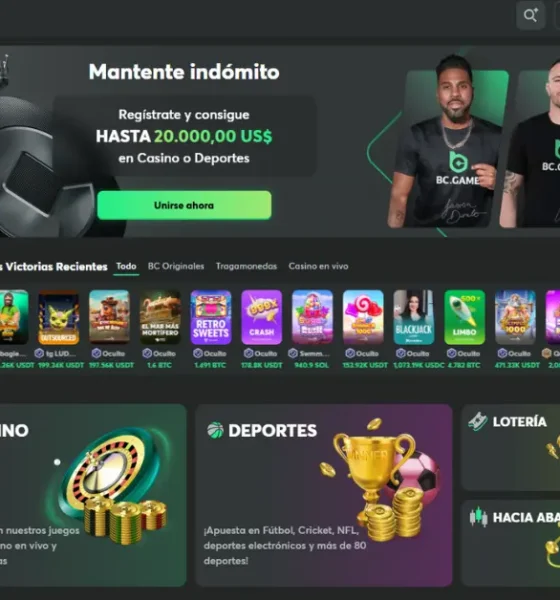Click the candlestick chart icon by Hacia Aba
560x600 pixels.
[478, 517]
